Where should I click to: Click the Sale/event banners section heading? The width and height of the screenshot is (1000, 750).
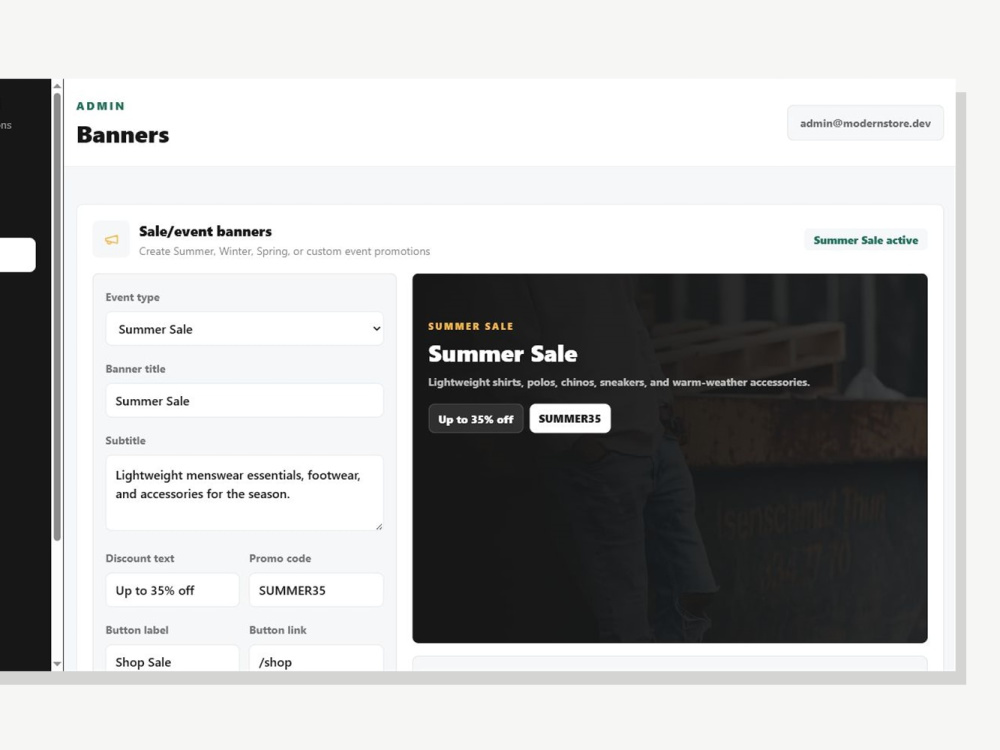point(205,232)
